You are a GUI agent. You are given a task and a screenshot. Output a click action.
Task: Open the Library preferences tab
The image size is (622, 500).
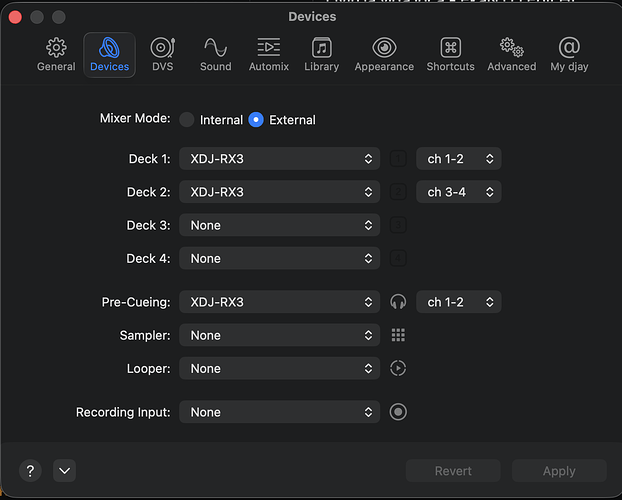click(321, 54)
